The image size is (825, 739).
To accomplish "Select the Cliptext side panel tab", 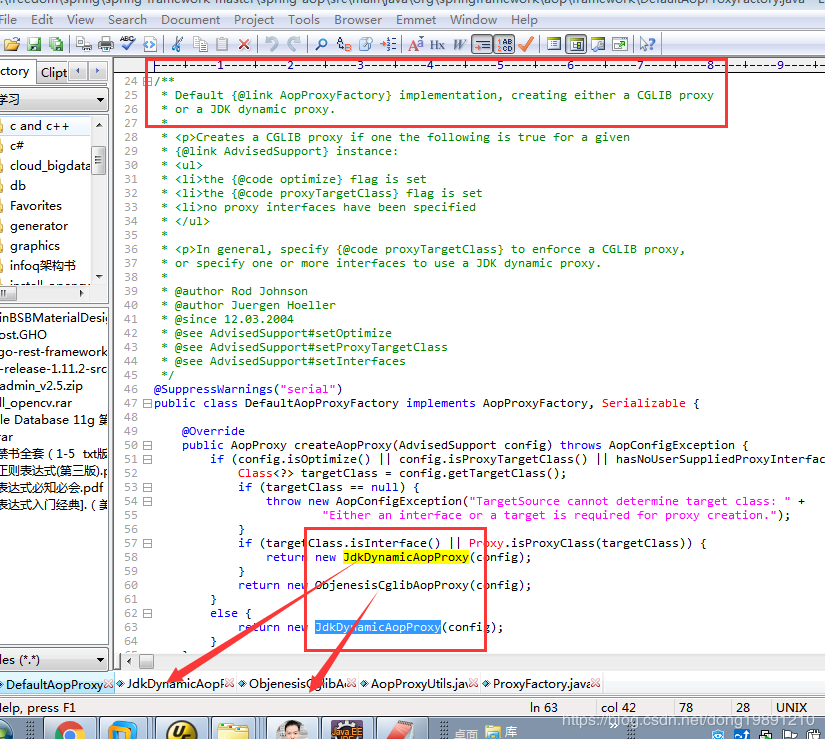I will (x=54, y=73).
